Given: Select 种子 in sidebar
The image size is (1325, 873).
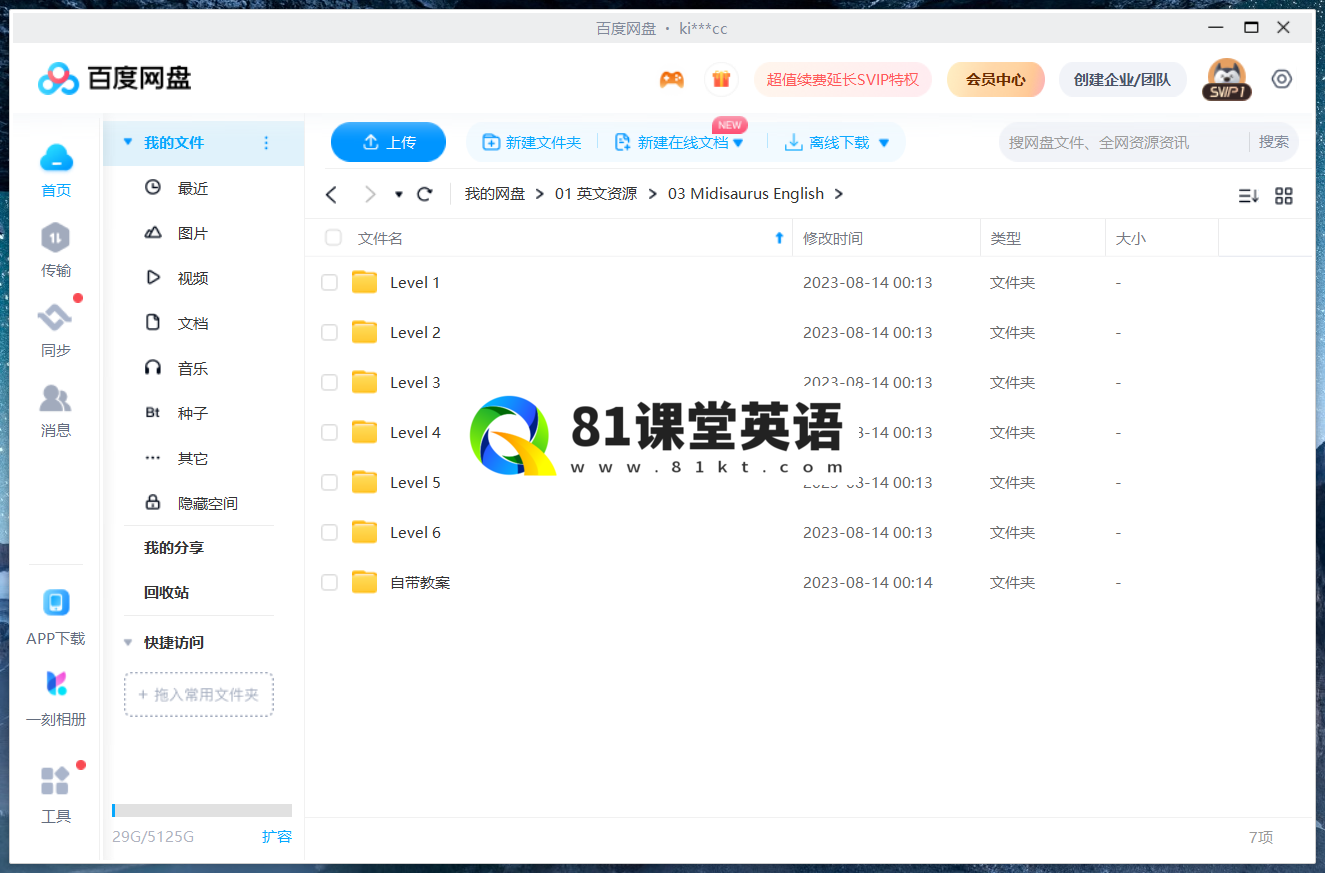Looking at the screenshot, I should click(x=193, y=413).
